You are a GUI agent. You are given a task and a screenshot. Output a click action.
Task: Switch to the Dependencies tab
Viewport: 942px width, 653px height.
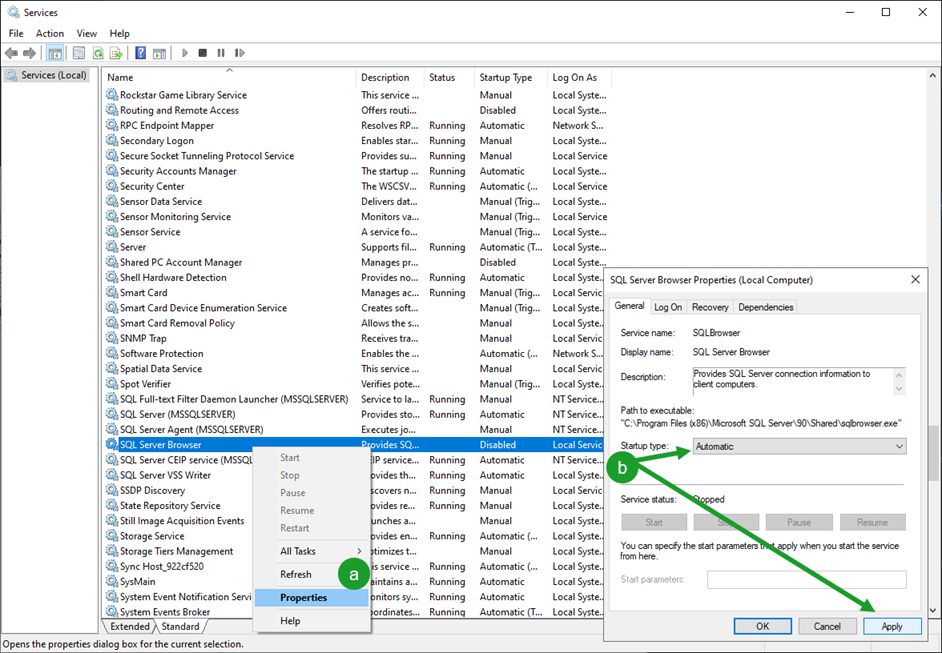765,307
